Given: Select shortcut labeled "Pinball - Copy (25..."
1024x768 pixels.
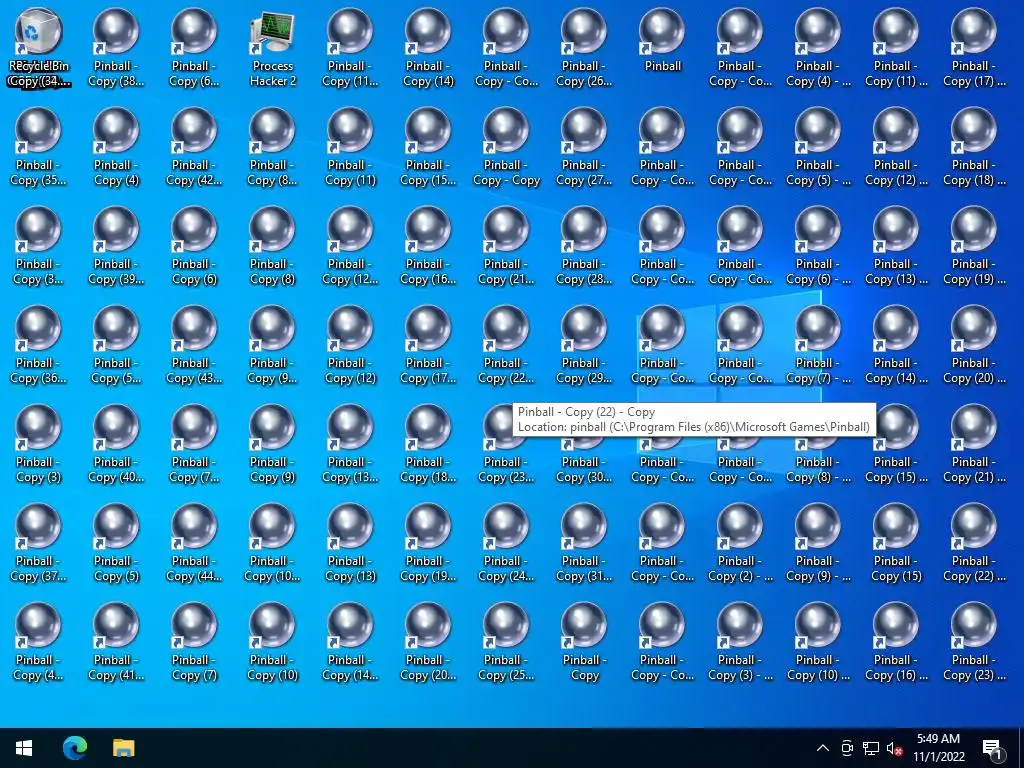Looking at the screenshot, I should [x=506, y=643].
